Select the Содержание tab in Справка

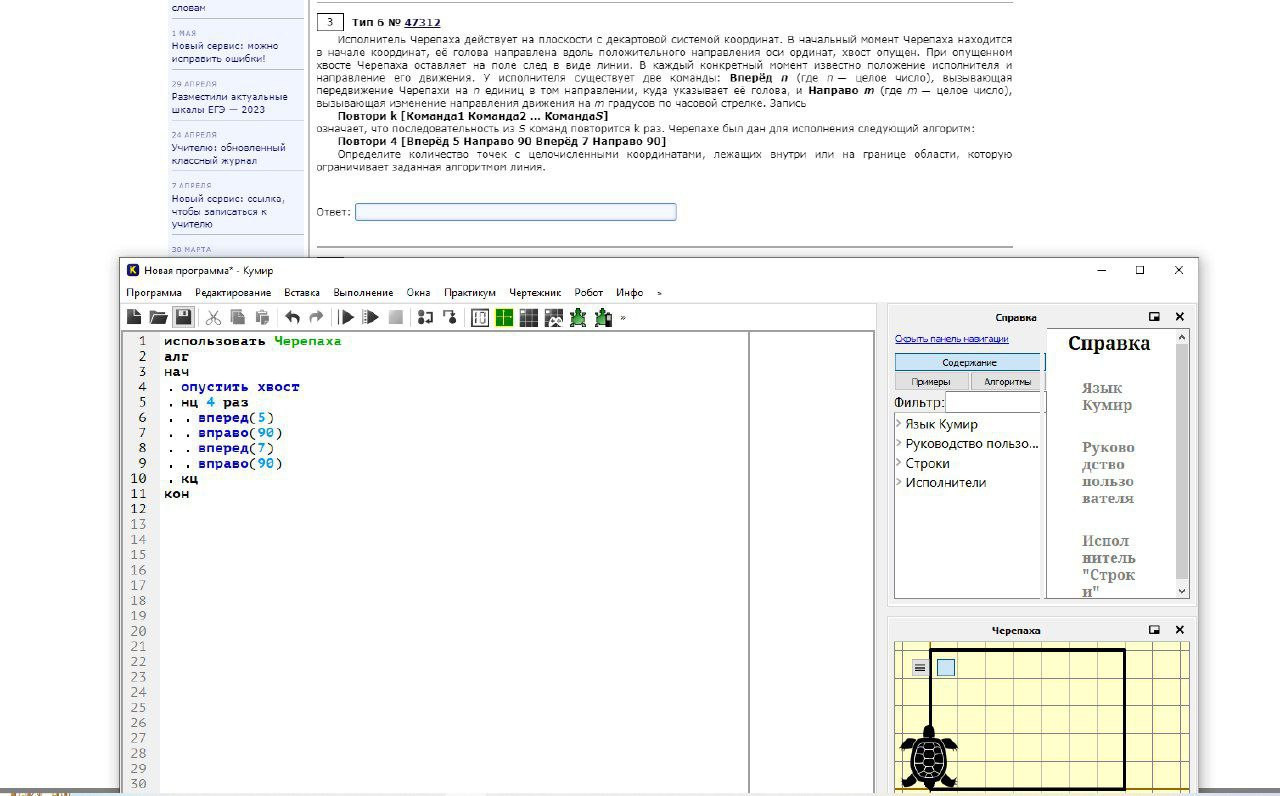(969, 362)
